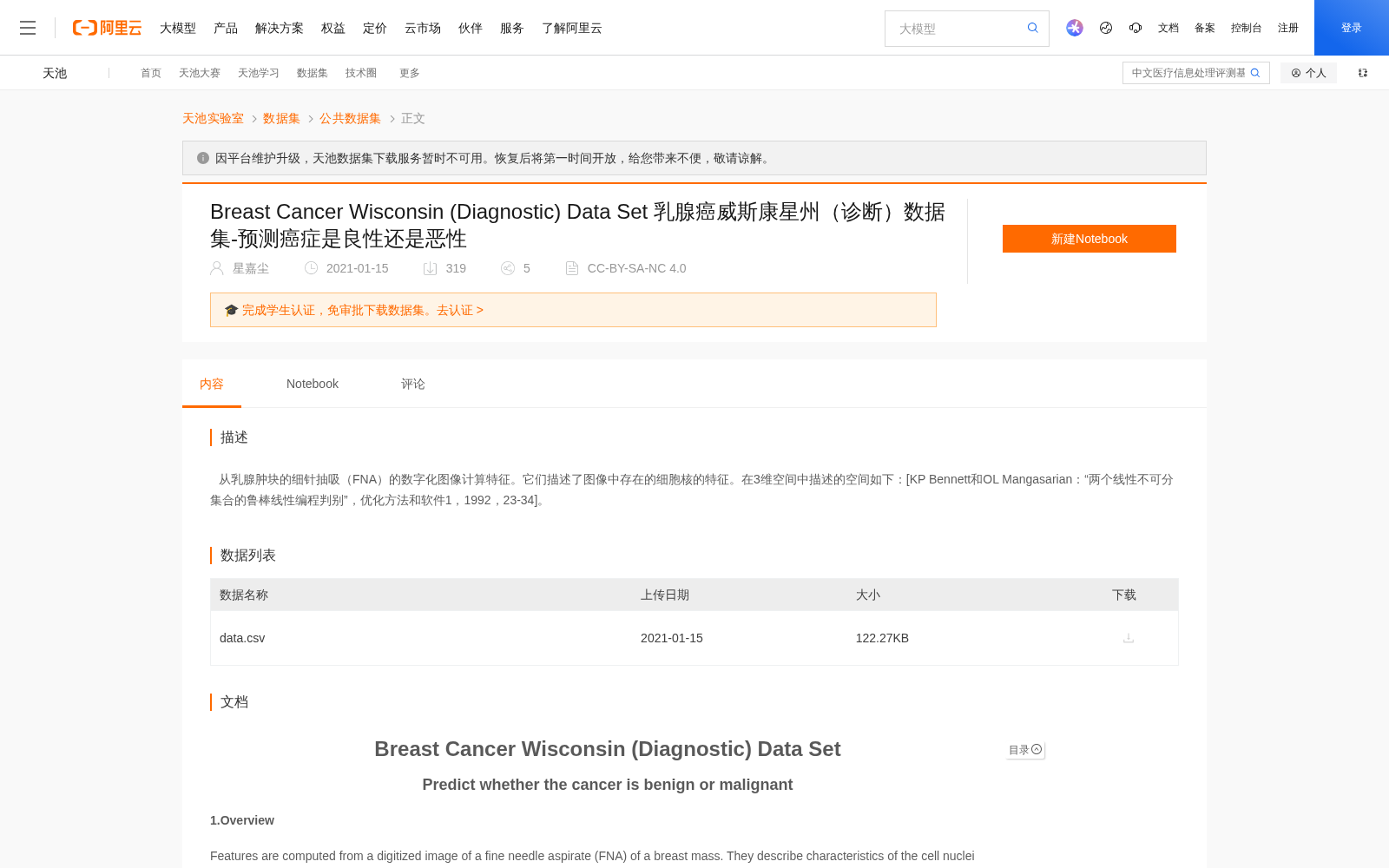Click the magnifier in the Tianchi search box

(x=1255, y=73)
